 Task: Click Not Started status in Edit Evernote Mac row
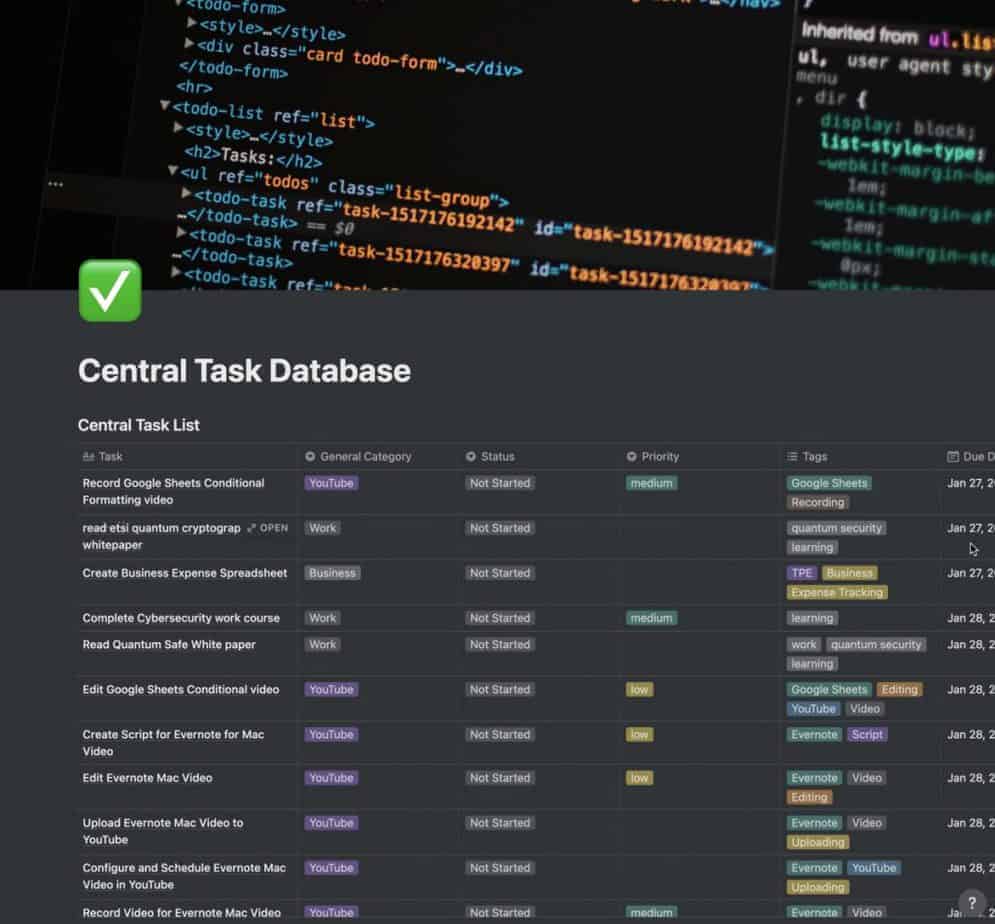(500, 778)
